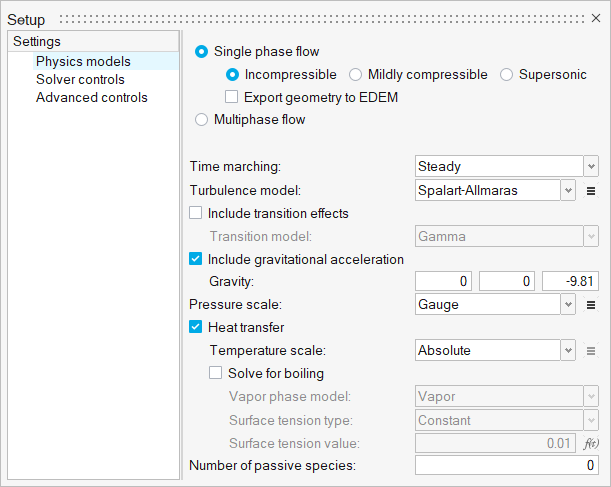Click the Pressure scale options menu icon

(591, 305)
